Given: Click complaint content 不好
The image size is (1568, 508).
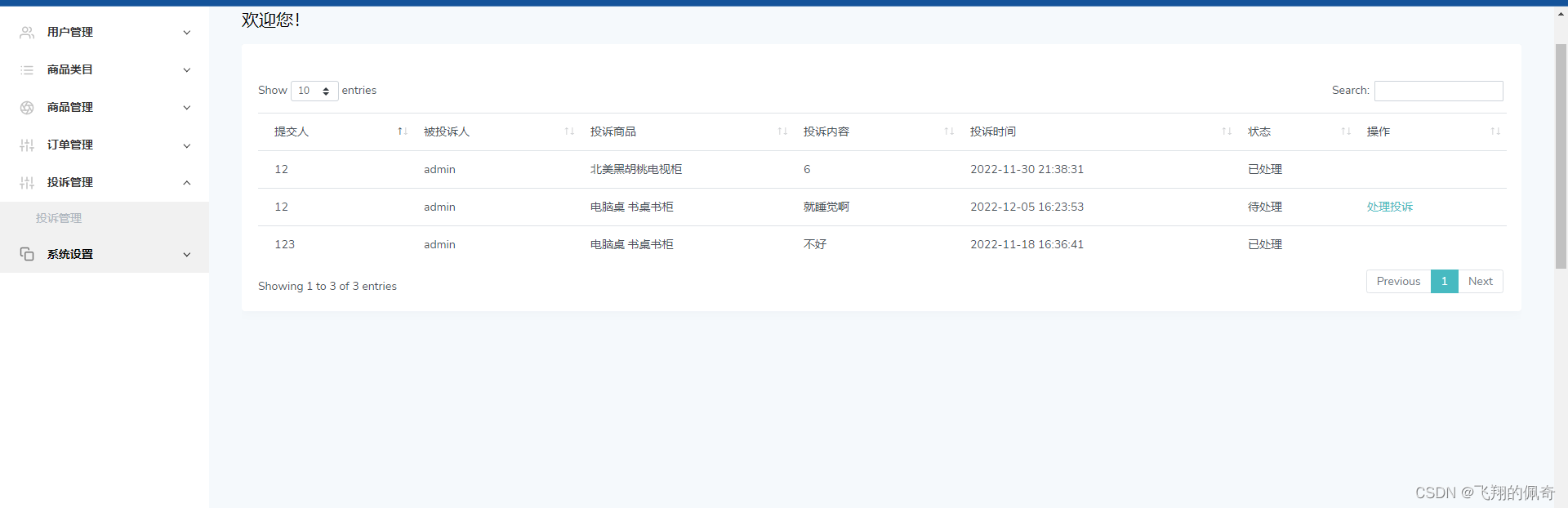Looking at the screenshot, I should pos(814,244).
